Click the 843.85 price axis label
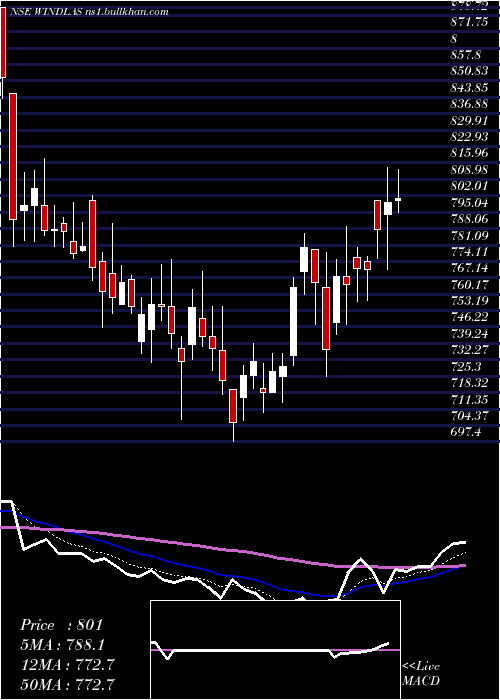Viewport: 500px width, 700px height. pos(469,88)
